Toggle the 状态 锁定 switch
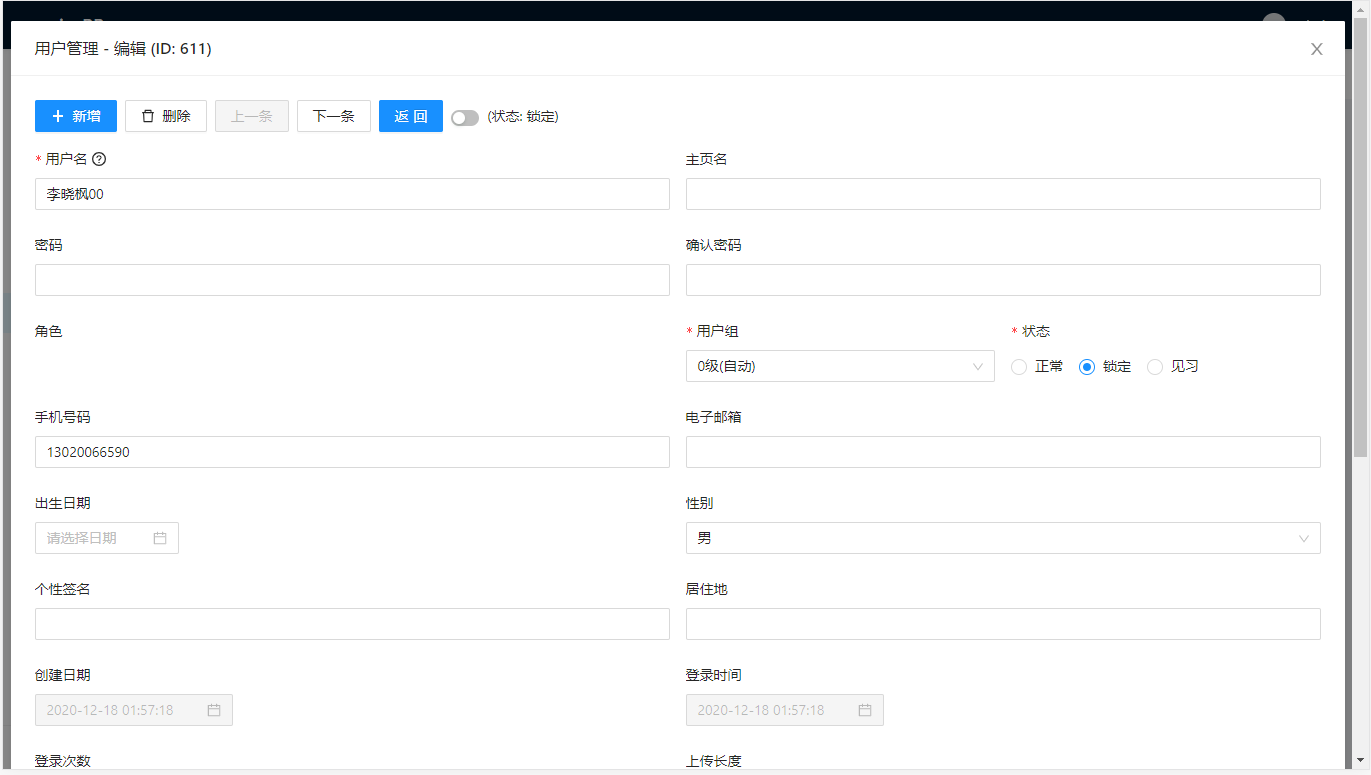Screen dimensions: 1371x775 (x=465, y=117)
